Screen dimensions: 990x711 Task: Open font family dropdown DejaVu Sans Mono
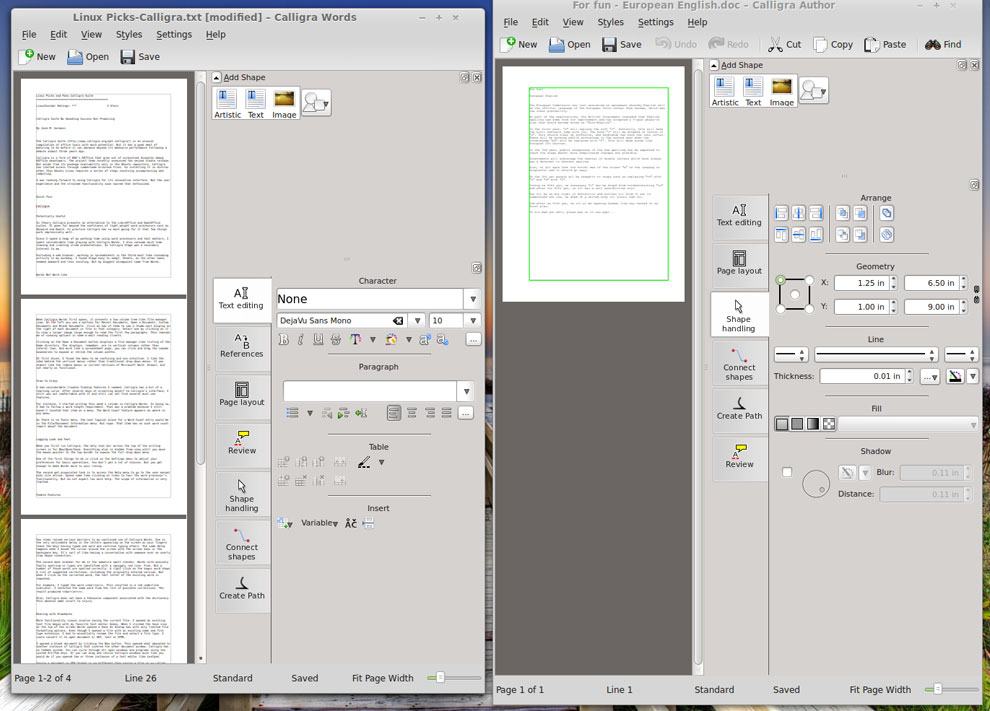click(x=417, y=321)
